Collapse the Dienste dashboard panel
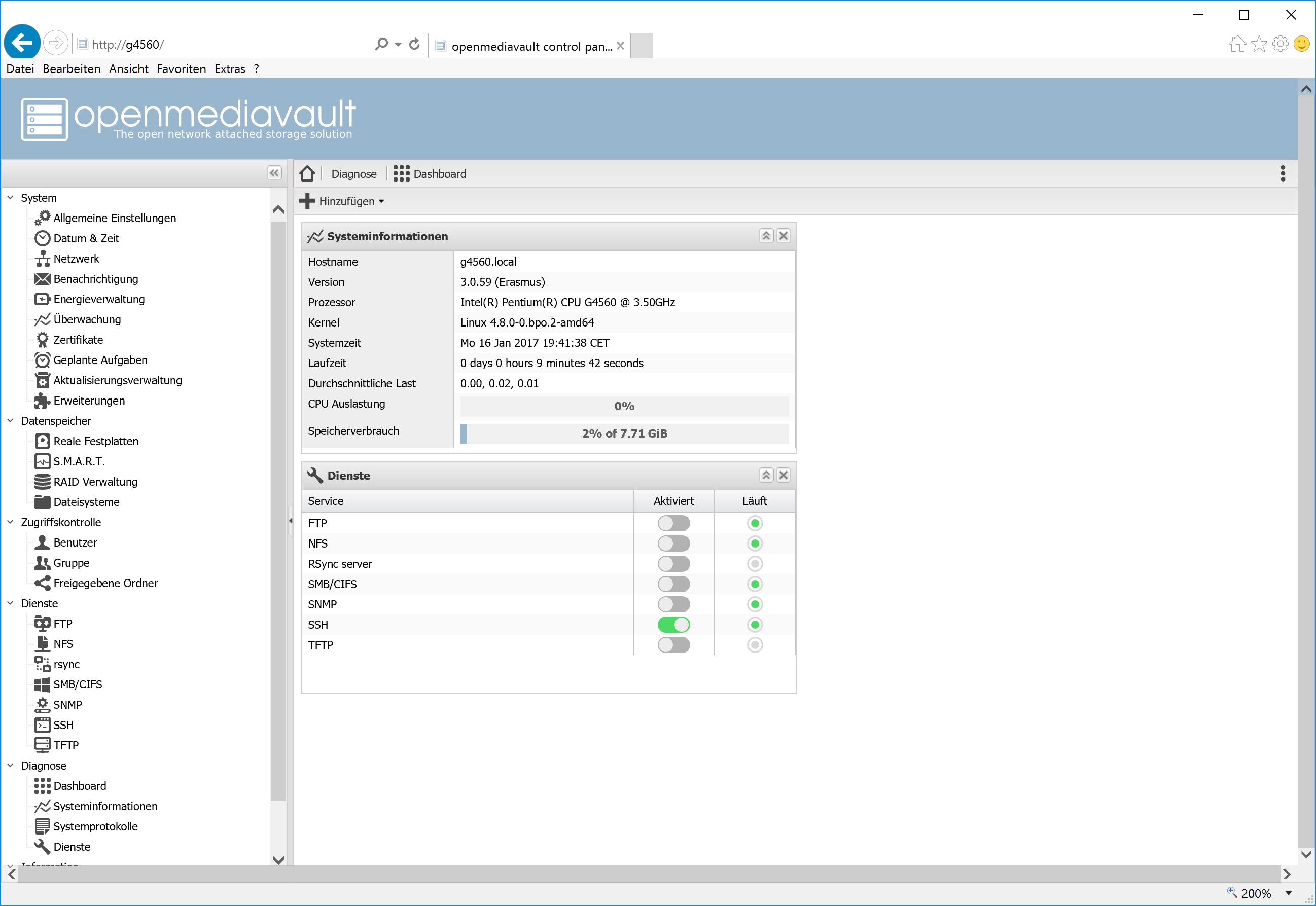Screen dimensions: 1316x906 pyautogui.click(x=766, y=476)
